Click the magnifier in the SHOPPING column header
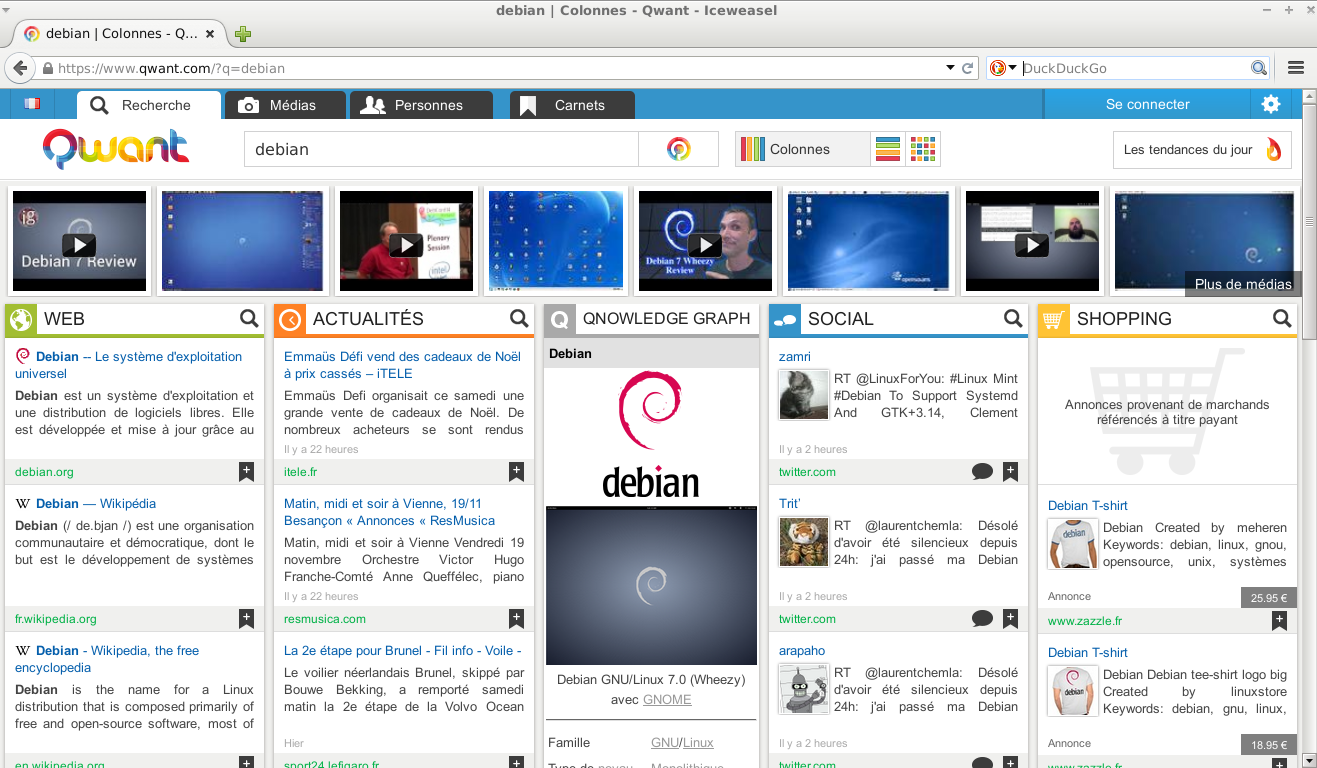1317x768 pixels. click(1282, 319)
